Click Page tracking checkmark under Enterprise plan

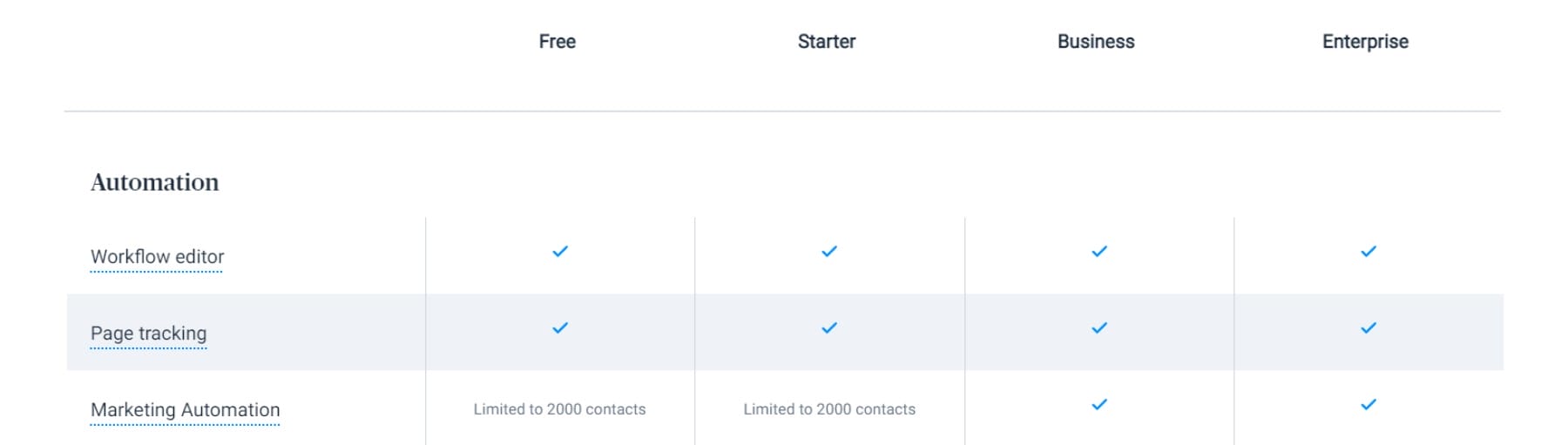tap(1369, 328)
